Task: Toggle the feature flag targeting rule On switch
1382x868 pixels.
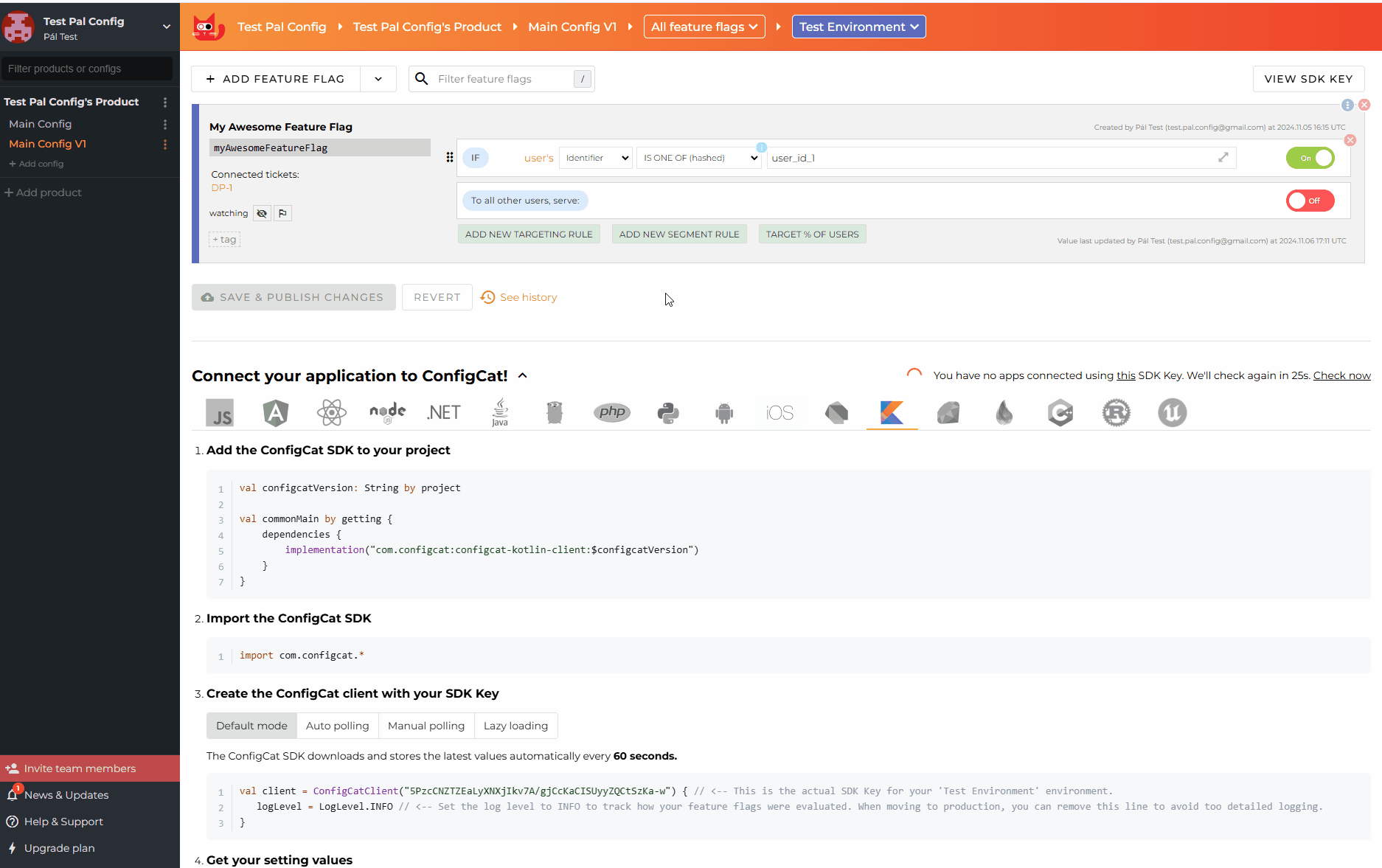Action: click(x=1310, y=157)
